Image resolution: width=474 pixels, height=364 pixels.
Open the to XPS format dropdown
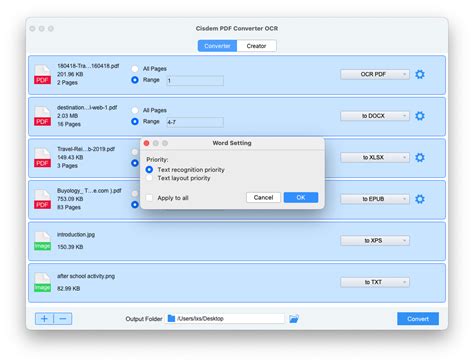375,240
